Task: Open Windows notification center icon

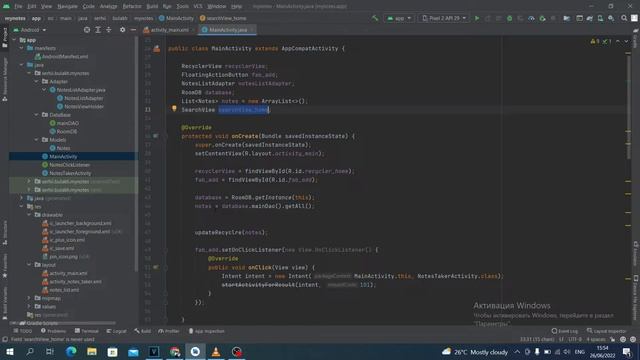Action: coord(627,351)
